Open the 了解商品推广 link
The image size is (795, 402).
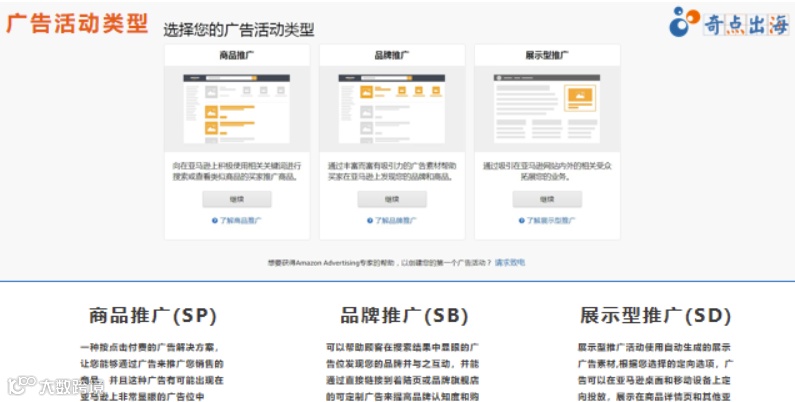pos(240,221)
